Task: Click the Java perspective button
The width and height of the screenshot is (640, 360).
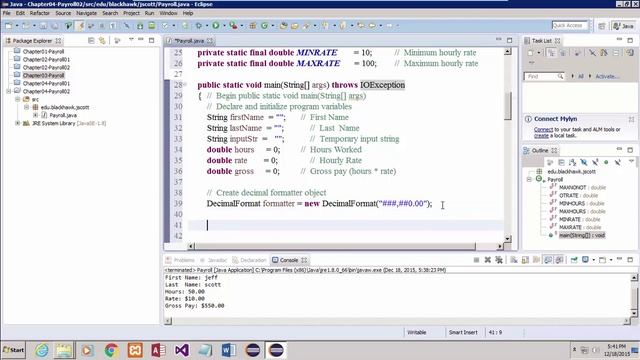Action: pyautogui.click(x=623, y=26)
